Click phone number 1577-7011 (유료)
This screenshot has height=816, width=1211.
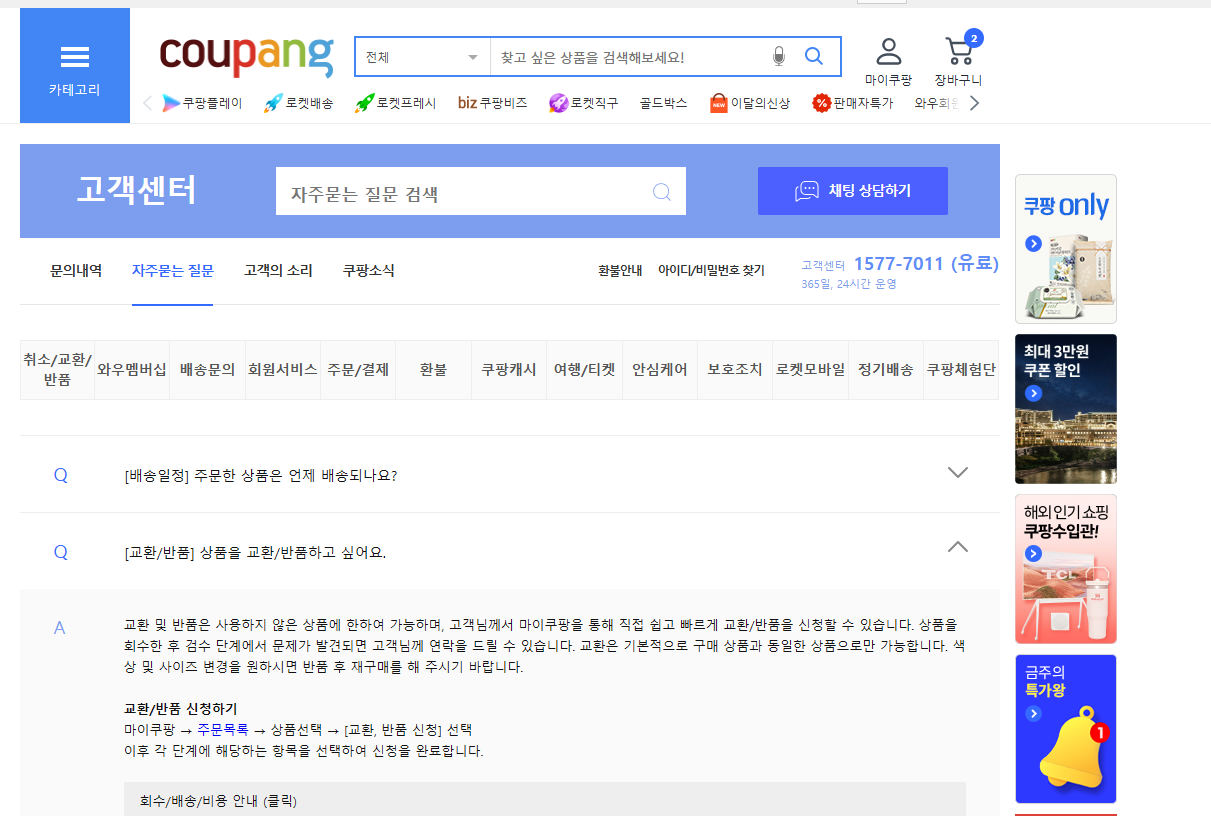coord(926,264)
